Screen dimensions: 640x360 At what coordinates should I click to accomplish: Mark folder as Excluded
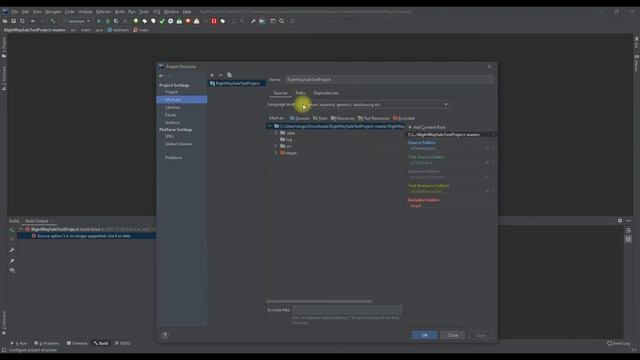(404, 118)
